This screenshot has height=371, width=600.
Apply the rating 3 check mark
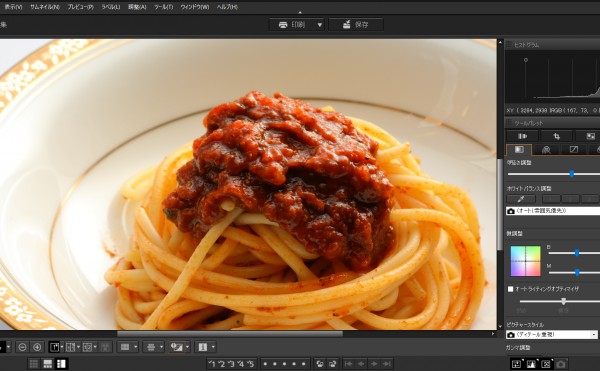click(x=231, y=364)
